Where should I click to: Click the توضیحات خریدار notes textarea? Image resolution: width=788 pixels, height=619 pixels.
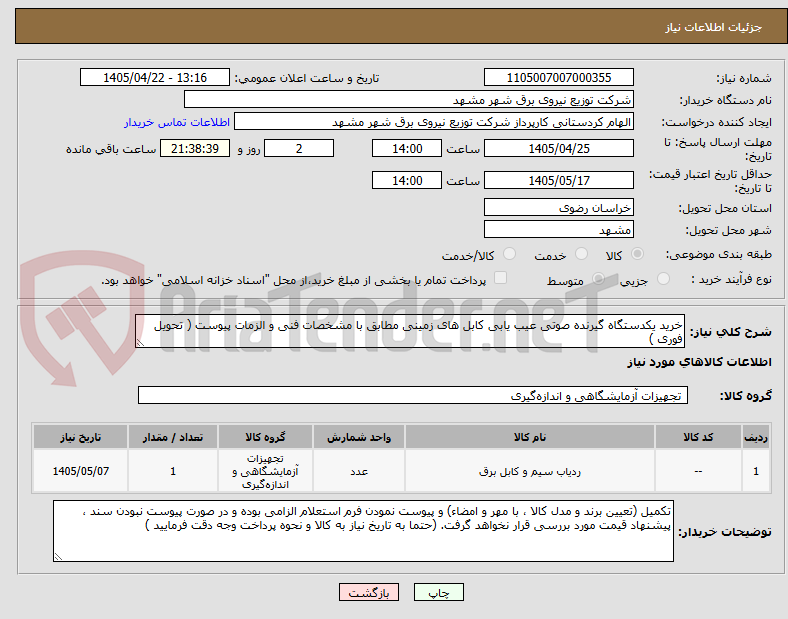363,531
